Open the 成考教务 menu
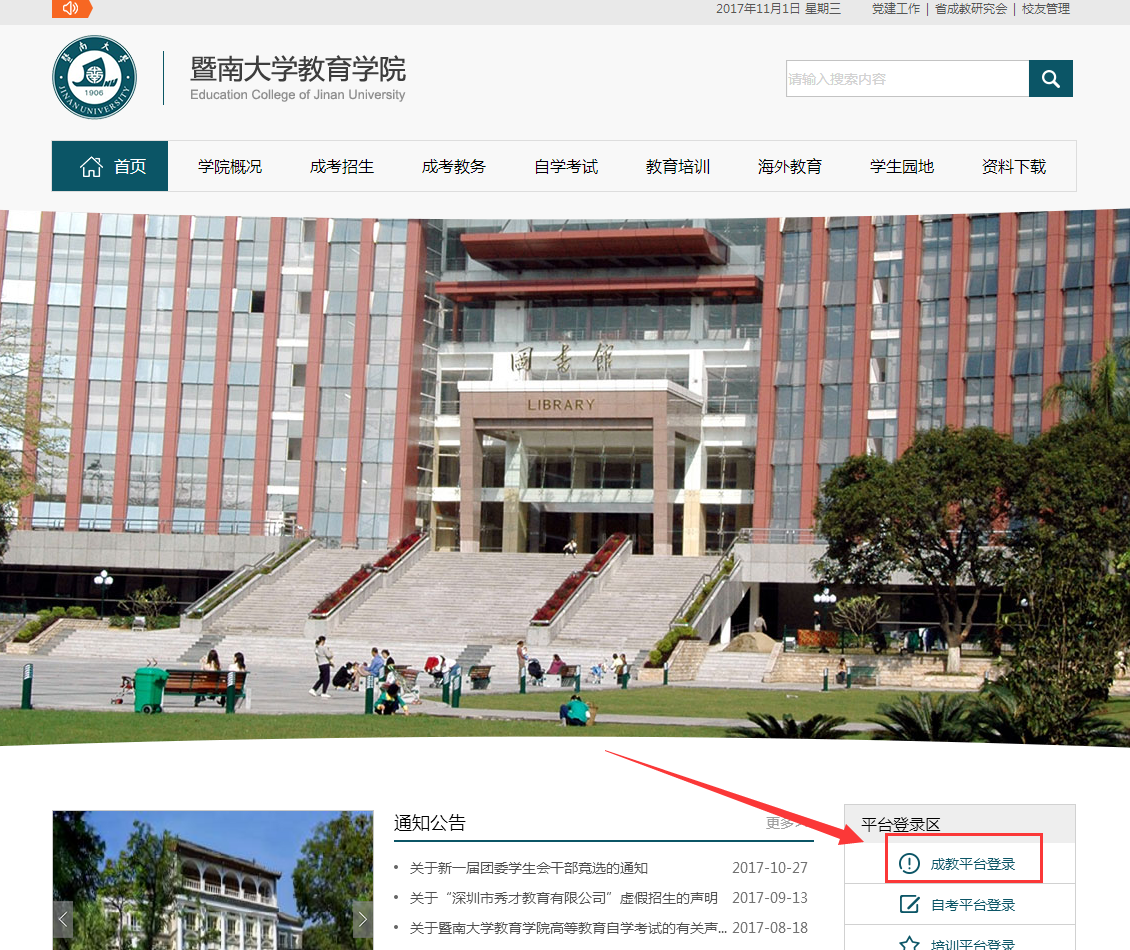This screenshot has height=950, width=1130. (454, 167)
